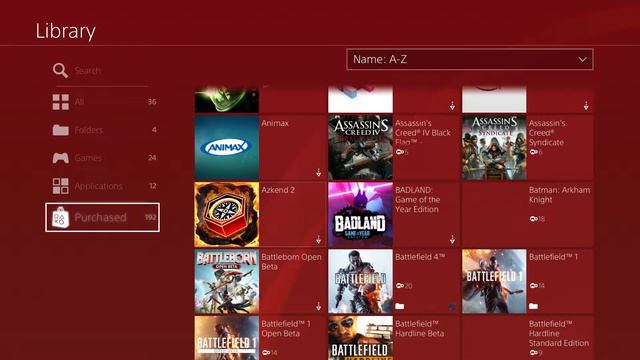Click the Purchased shopping bag icon
This screenshot has height=360, width=640.
[60, 217]
